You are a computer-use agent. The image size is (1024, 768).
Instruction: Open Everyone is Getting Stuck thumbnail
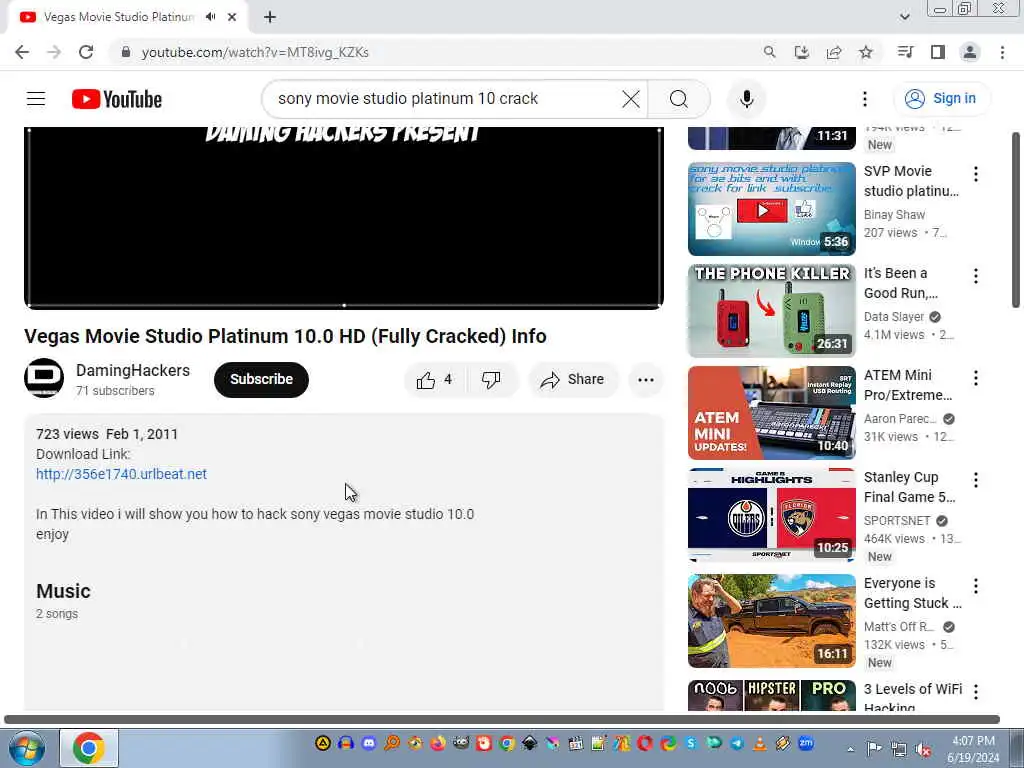771,620
